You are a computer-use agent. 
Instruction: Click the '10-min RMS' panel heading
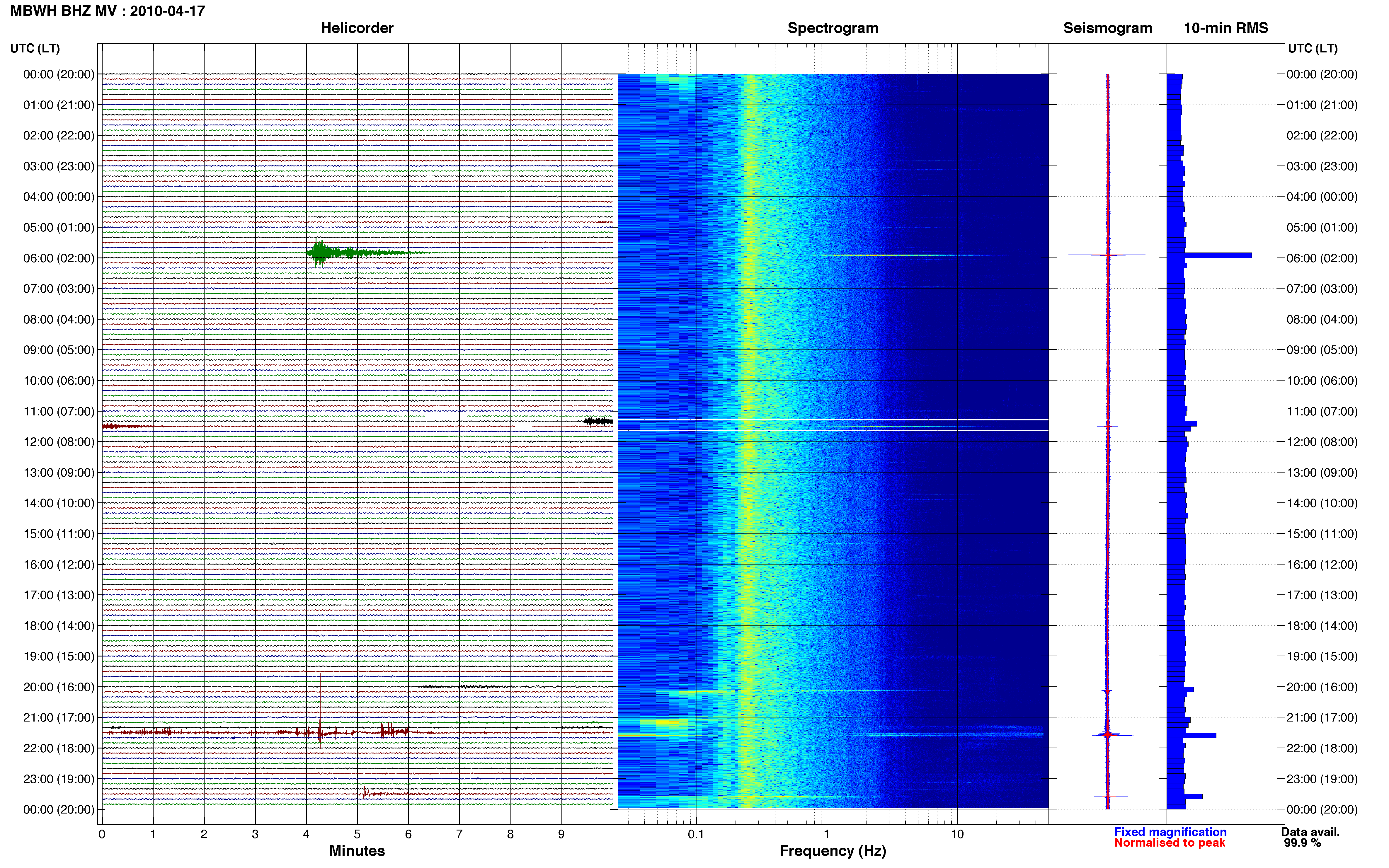coord(1226,28)
